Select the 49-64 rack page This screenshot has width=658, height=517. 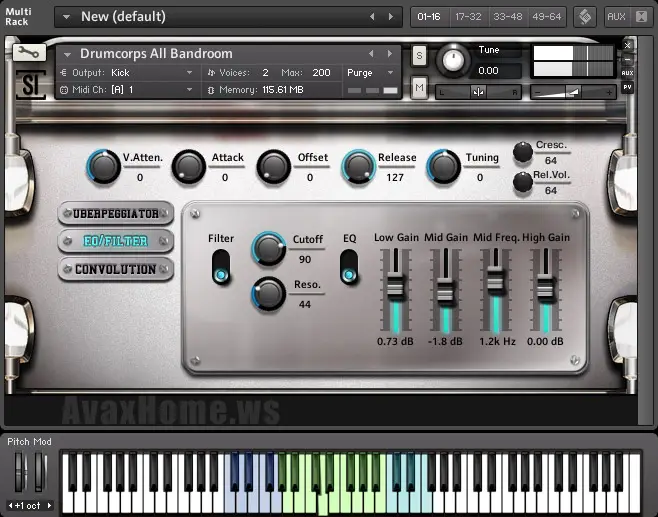[546, 17]
